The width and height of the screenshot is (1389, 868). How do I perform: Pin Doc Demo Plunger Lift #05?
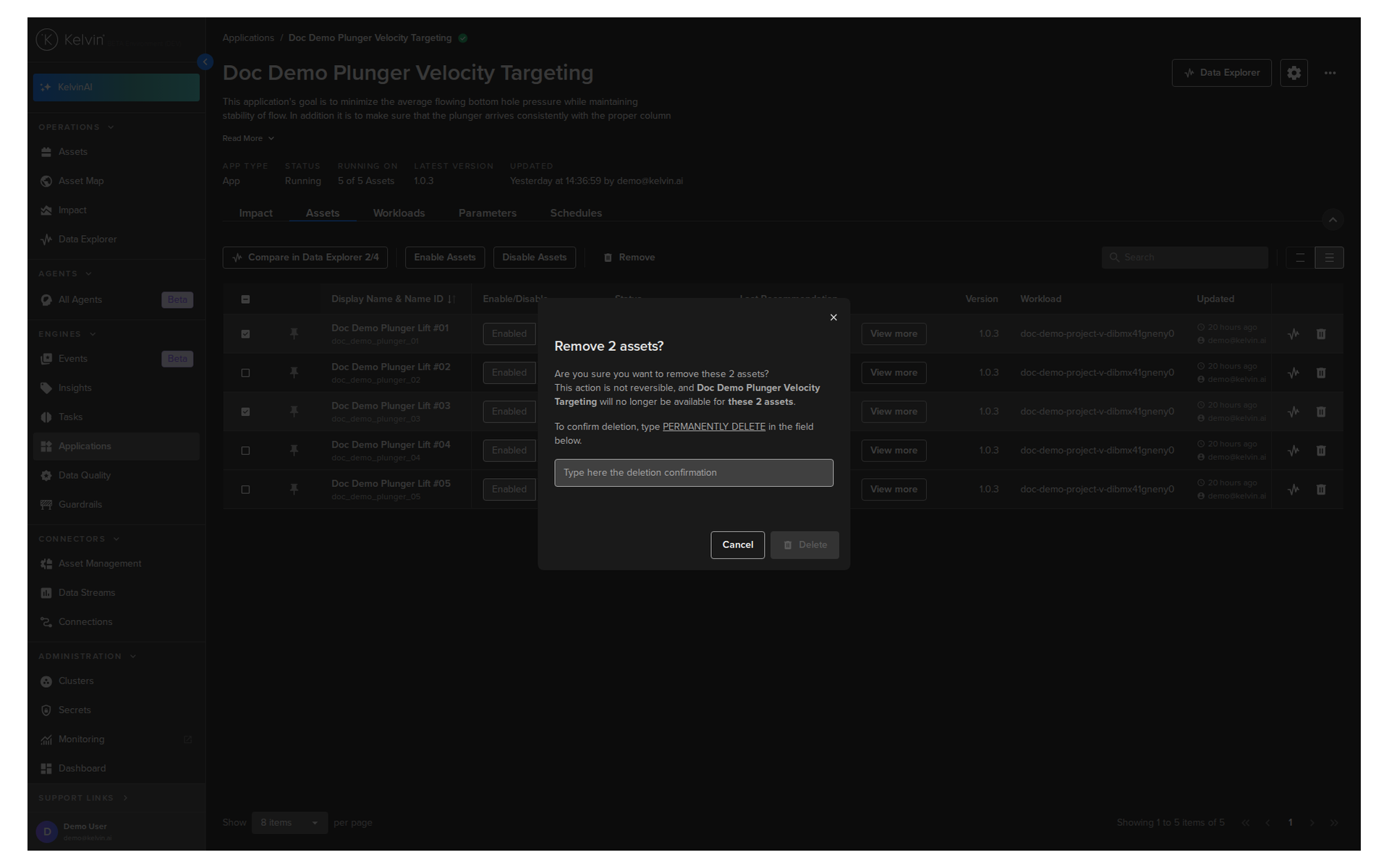pyautogui.click(x=294, y=490)
